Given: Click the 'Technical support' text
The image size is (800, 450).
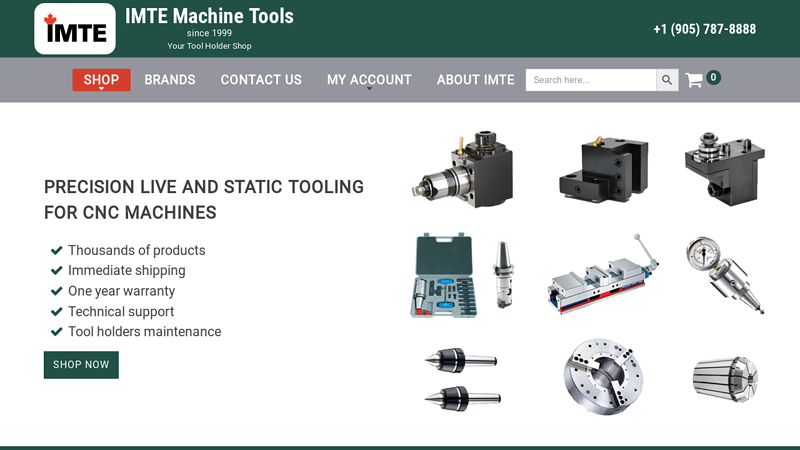Looking at the screenshot, I should pos(121,311).
